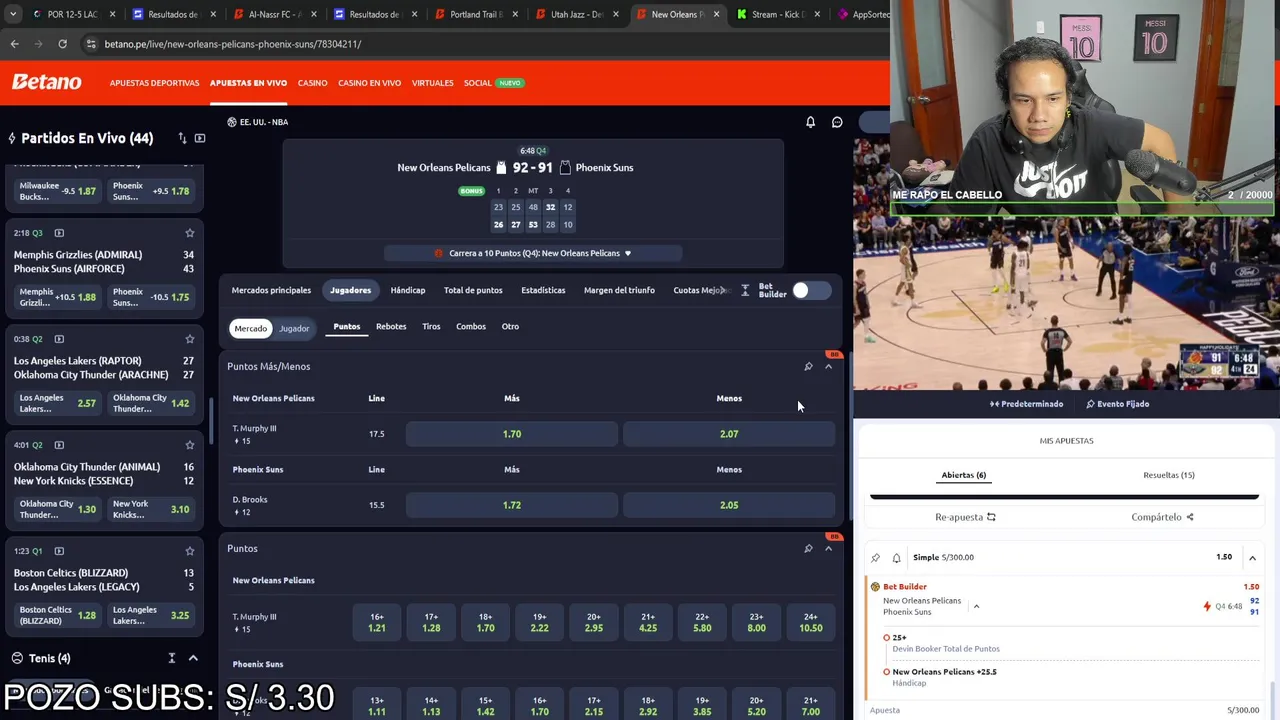The image size is (1280, 720).
Task: Open live stream icon for Celtics (BLIZZARD) match
Action: [x=59, y=551]
